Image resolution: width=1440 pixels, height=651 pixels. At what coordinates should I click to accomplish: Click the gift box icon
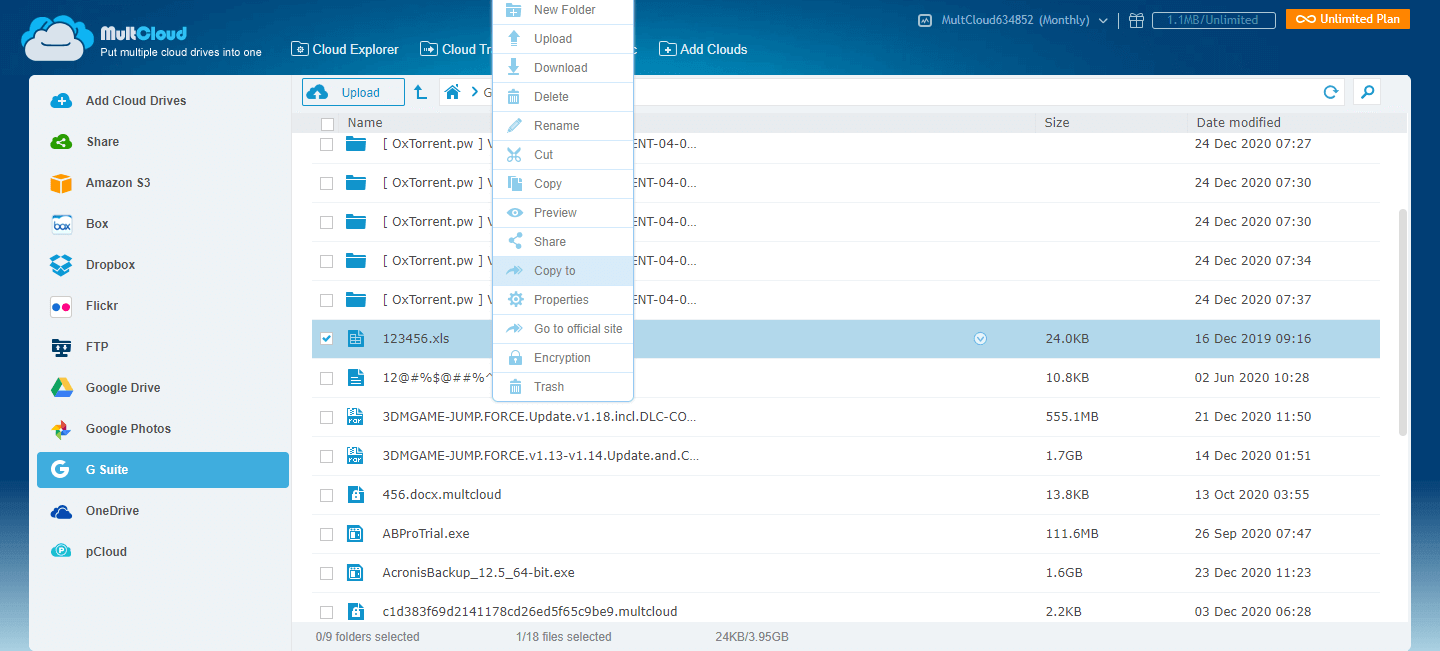click(1136, 20)
